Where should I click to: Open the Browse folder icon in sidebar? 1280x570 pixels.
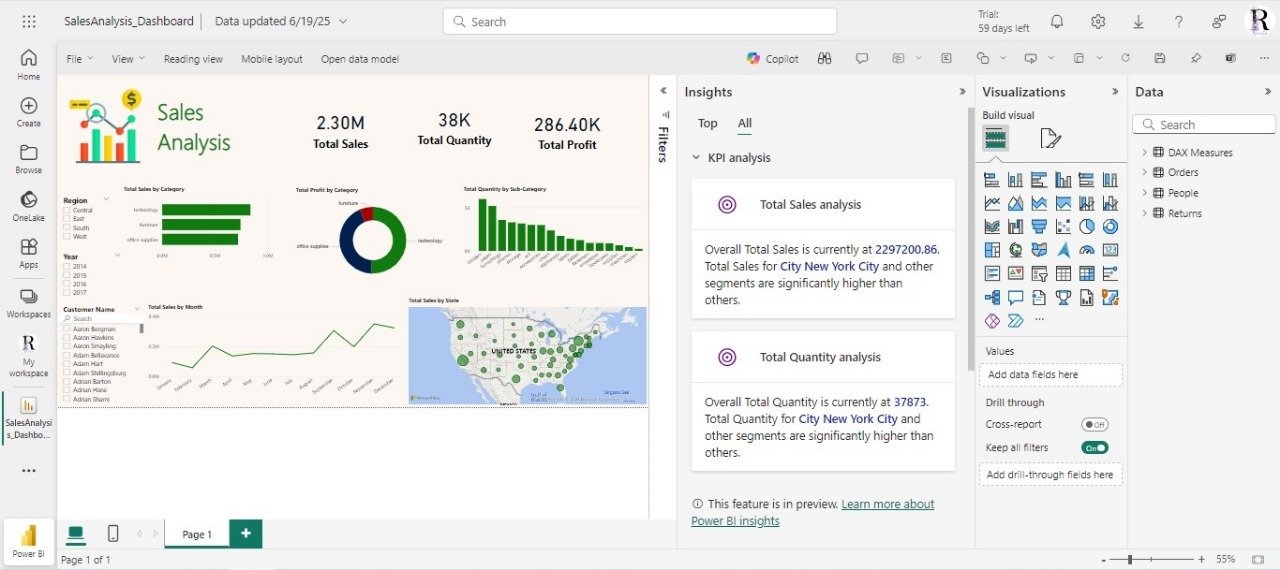point(28,158)
